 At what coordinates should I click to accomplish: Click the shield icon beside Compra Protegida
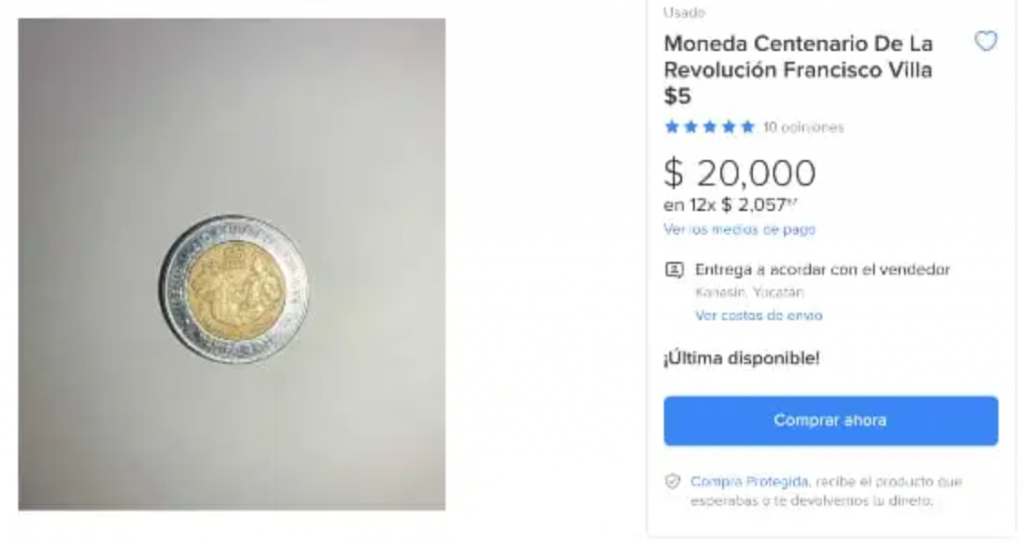(x=673, y=482)
